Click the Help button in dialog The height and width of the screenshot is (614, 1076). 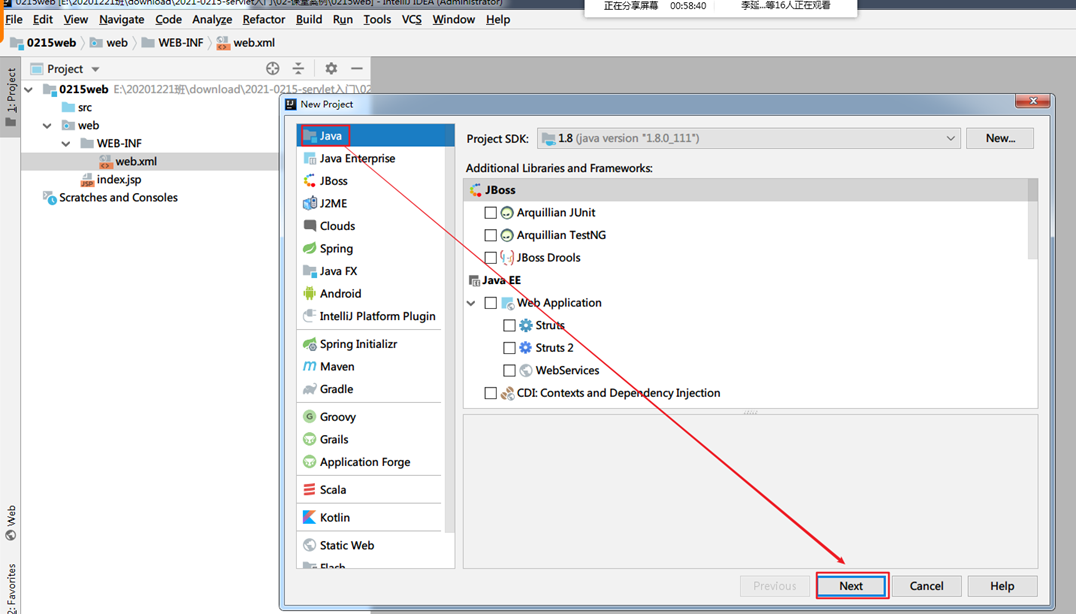[x=1002, y=586]
